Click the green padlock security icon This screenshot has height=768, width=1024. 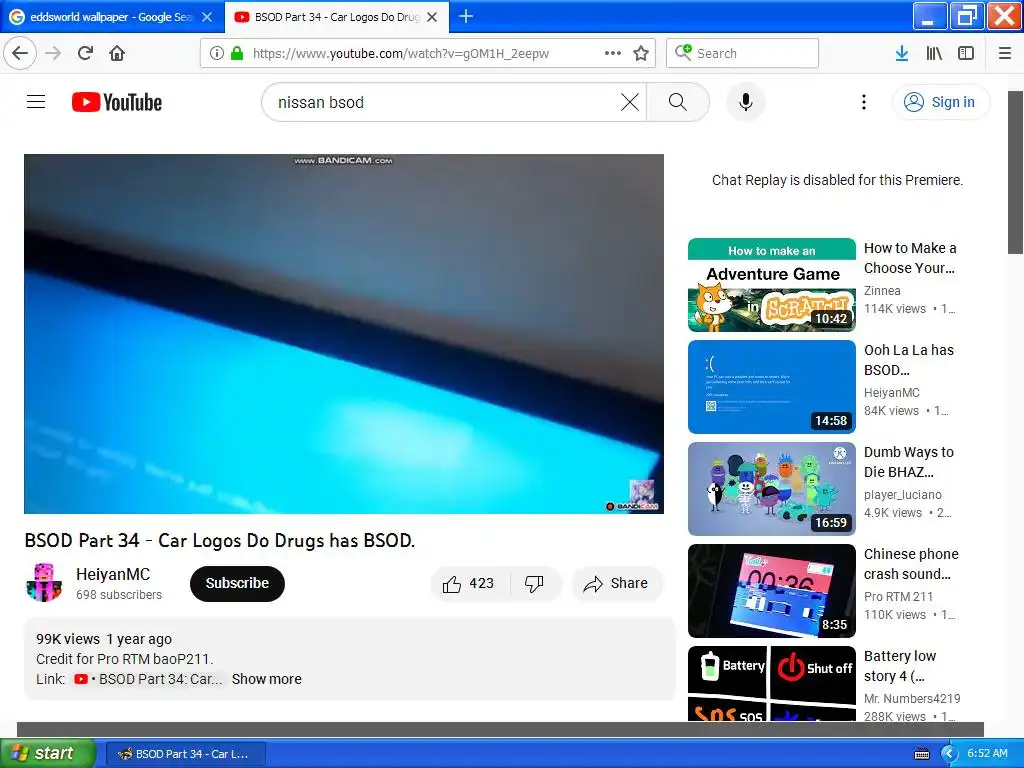237,53
